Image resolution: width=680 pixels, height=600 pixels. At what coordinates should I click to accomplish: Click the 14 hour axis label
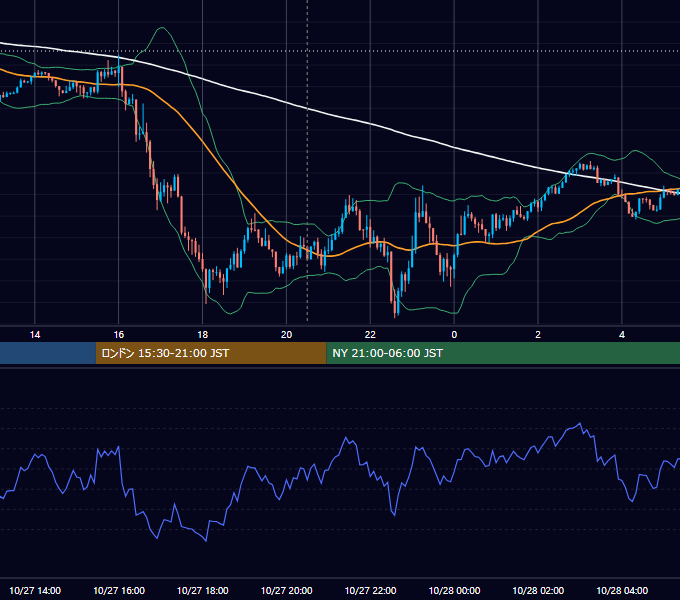[x=35, y=335]
